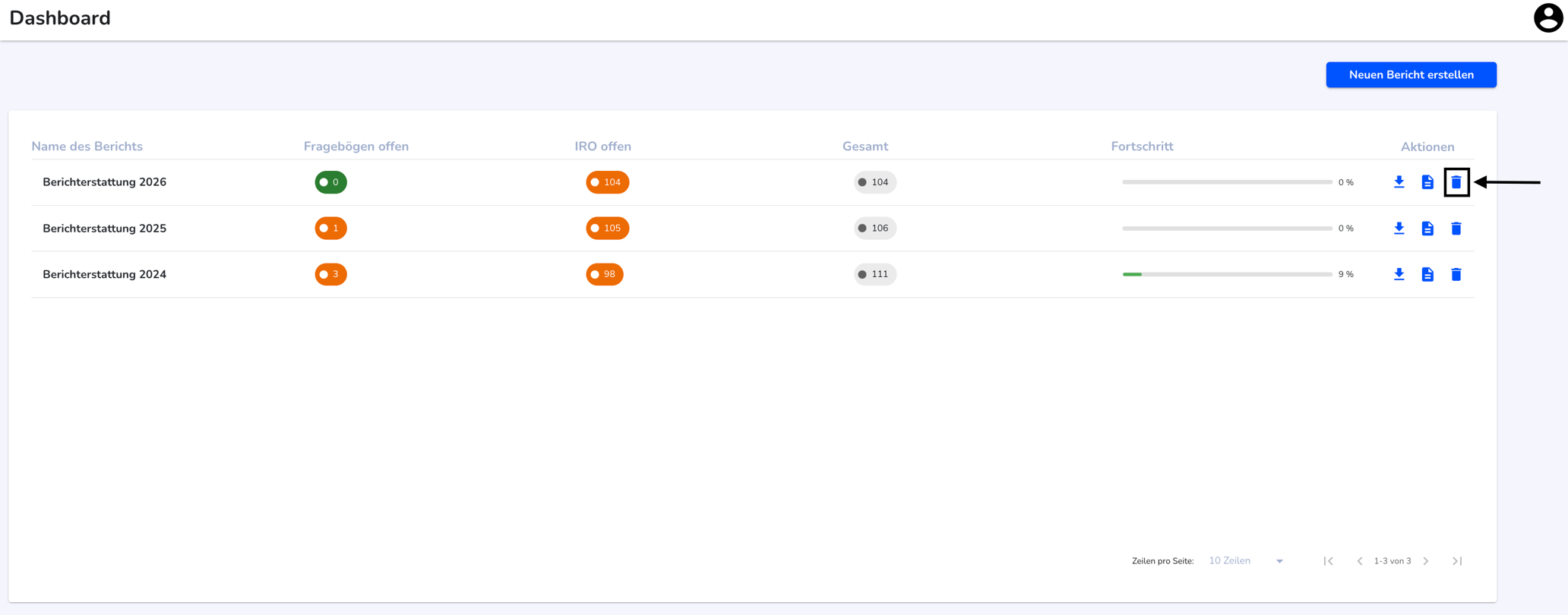
Task: Click the orange 105 IRO offen badge
Action: (x=607, y=229)
